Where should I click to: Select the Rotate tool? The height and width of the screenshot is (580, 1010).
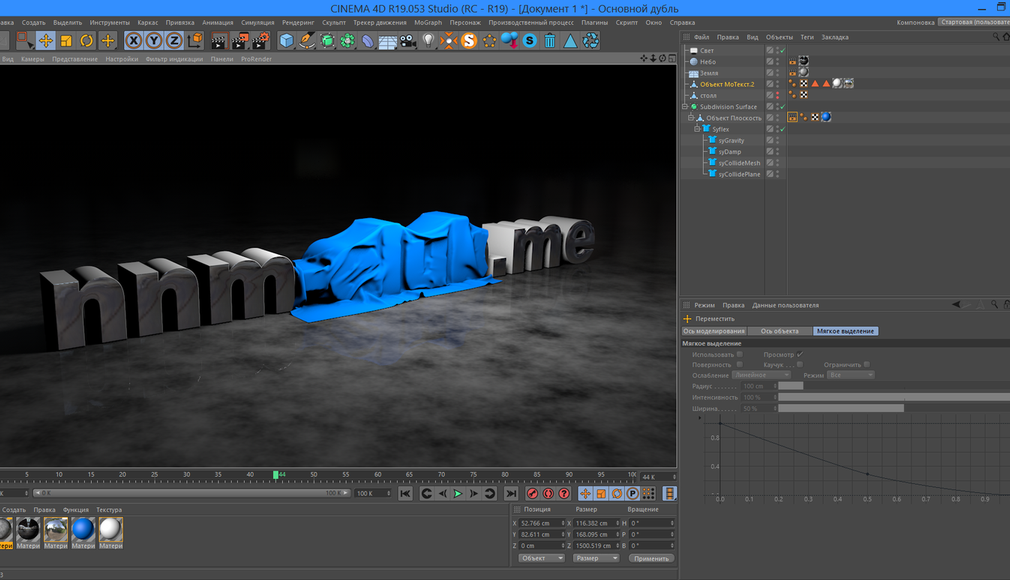coord(86,41)
